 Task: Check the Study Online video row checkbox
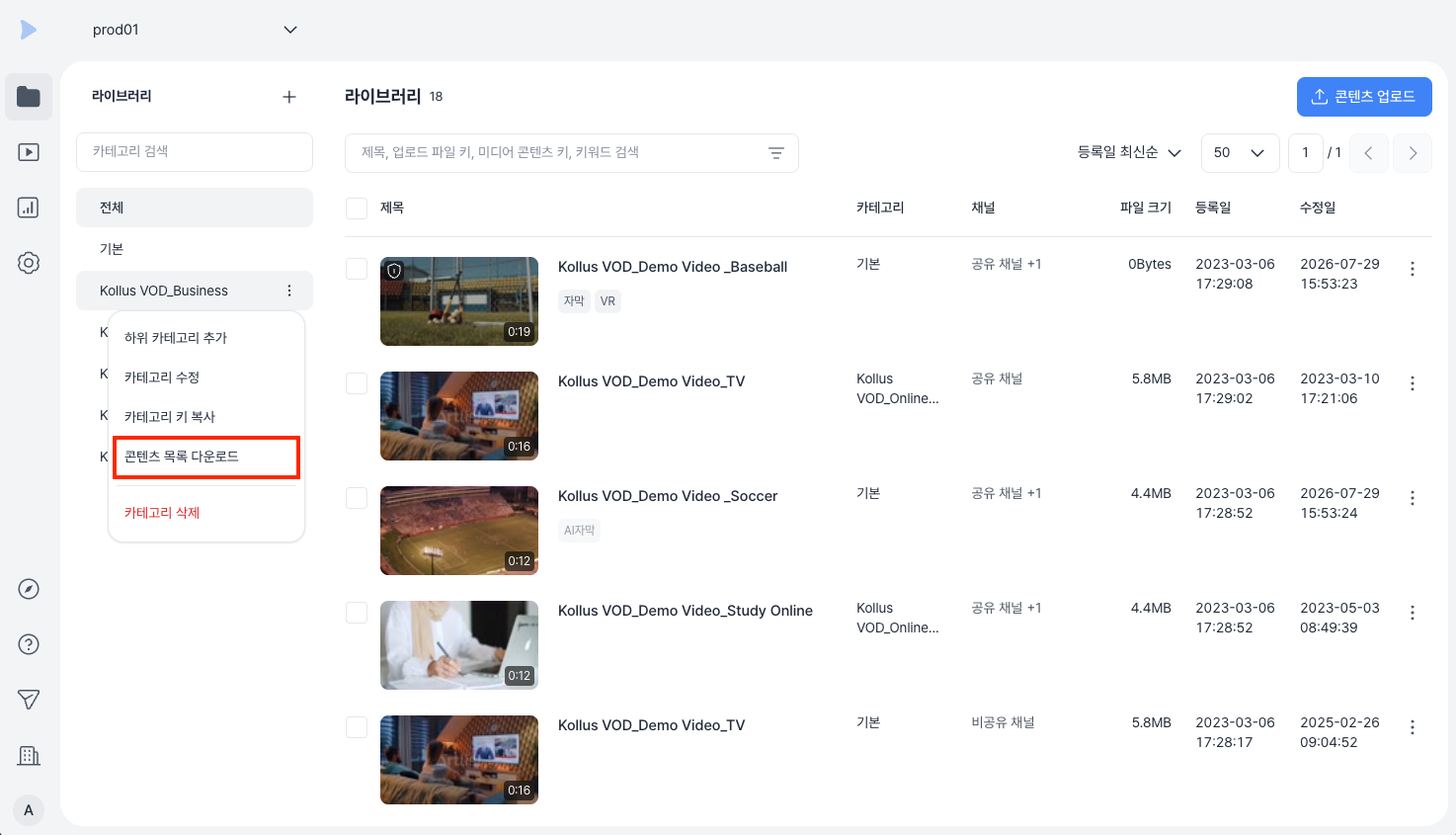click(x=357, y=613)
